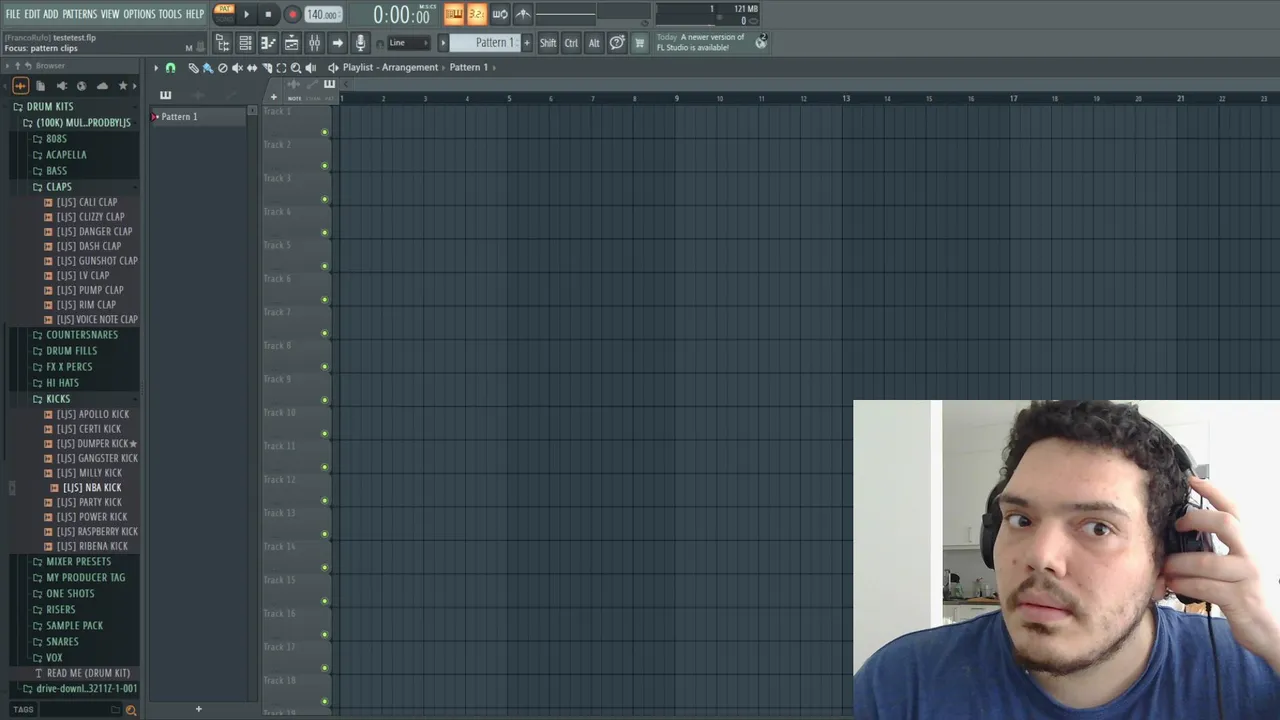
Task: Click the plus icon above Track 1
Action: [273, 97]
